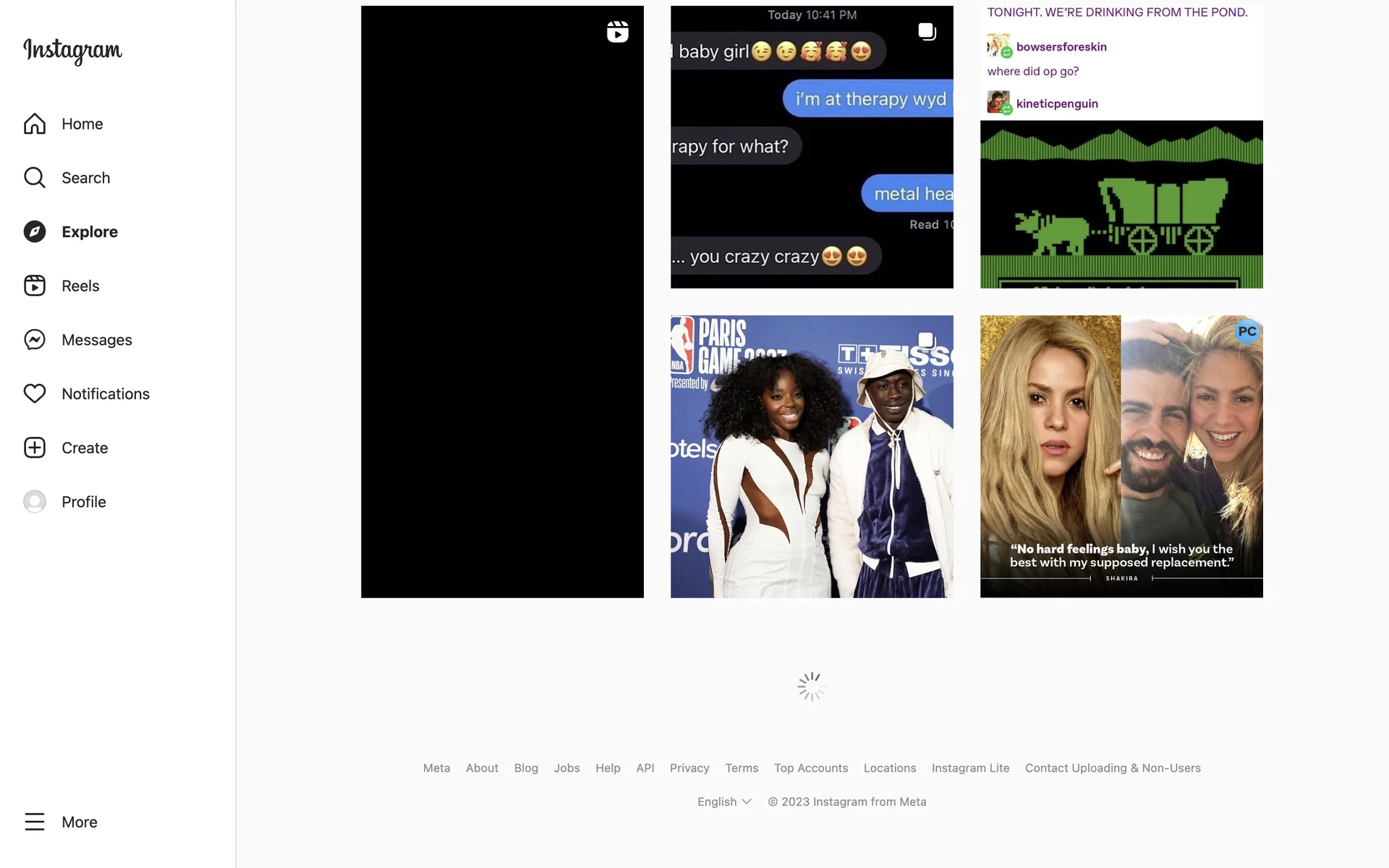1389x868 pixels.
Task: Open Search using magnifier icon
Action: (x=35, y=178)
